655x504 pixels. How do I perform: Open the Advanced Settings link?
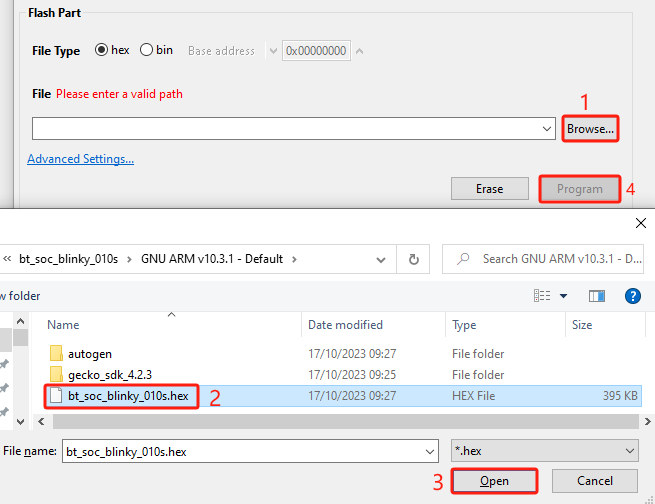click(x=80, y=159)
